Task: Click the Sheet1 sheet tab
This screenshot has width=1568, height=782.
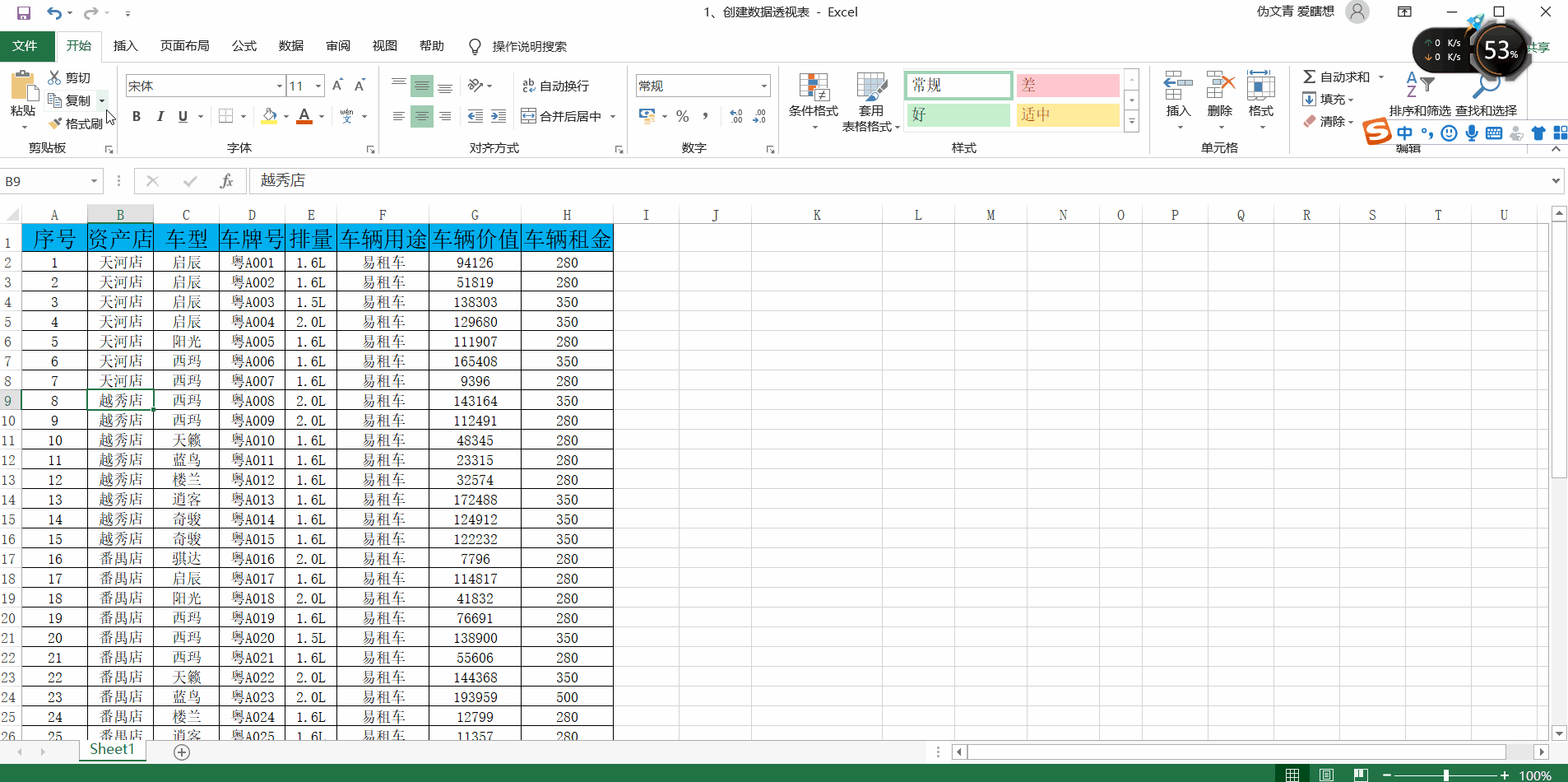Action: (x=112, y=750)
